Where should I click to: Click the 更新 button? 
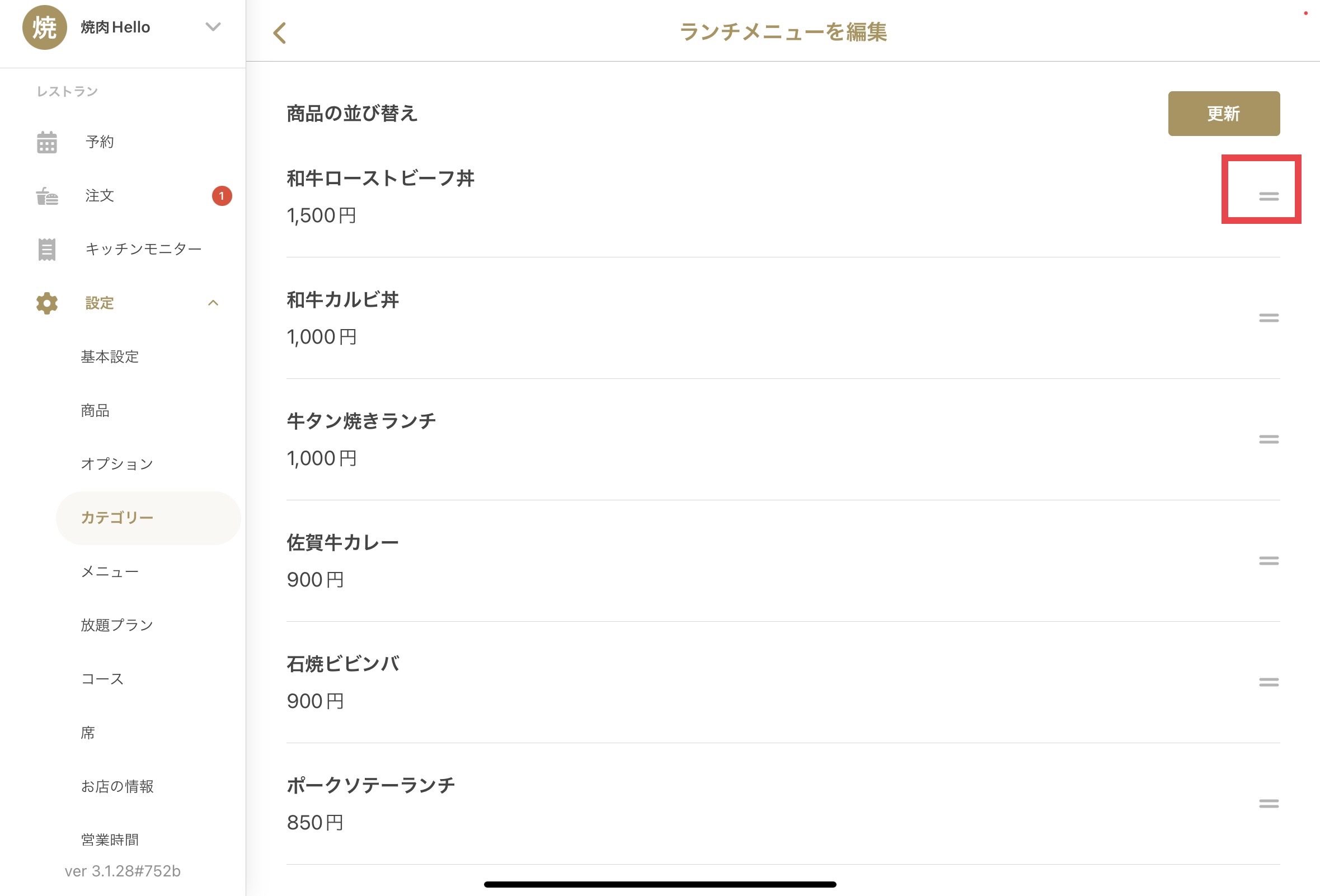pos(1223,114)
